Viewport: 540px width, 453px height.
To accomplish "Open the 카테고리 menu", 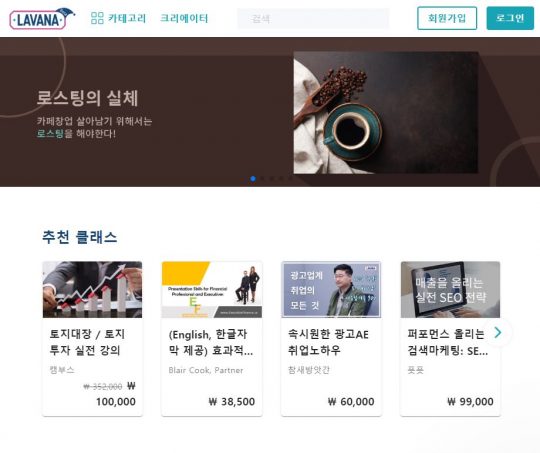I will click(x=127, y=18).
